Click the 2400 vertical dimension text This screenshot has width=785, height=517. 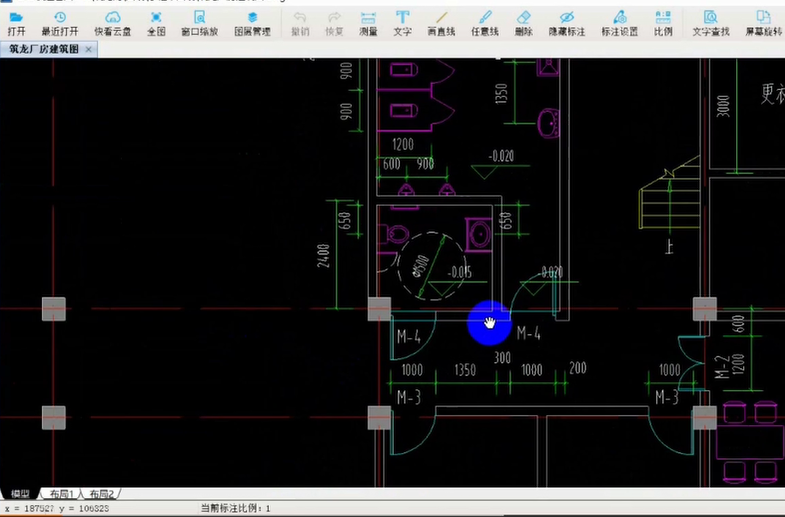pos(323,255)
